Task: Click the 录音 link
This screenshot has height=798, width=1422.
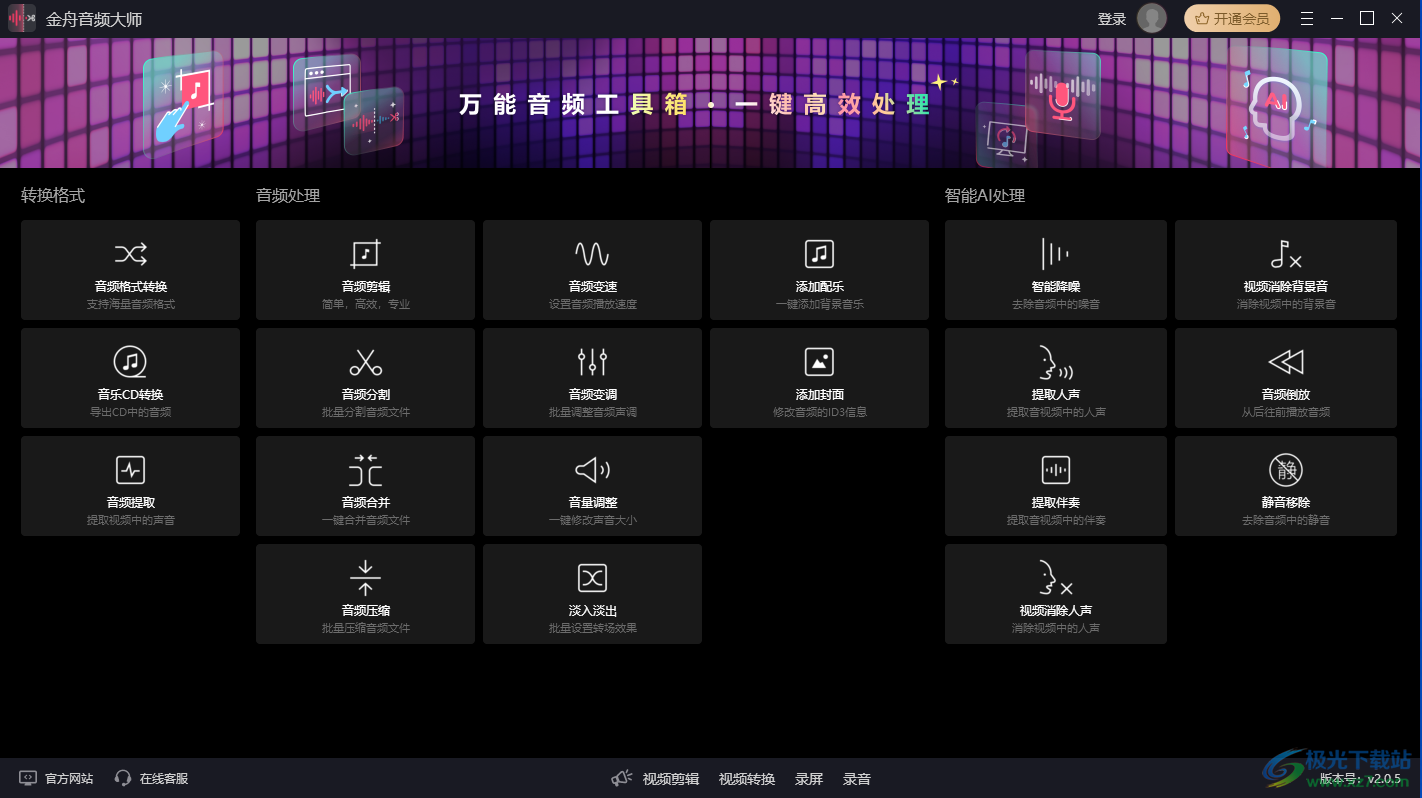Action: click(857, 779)
